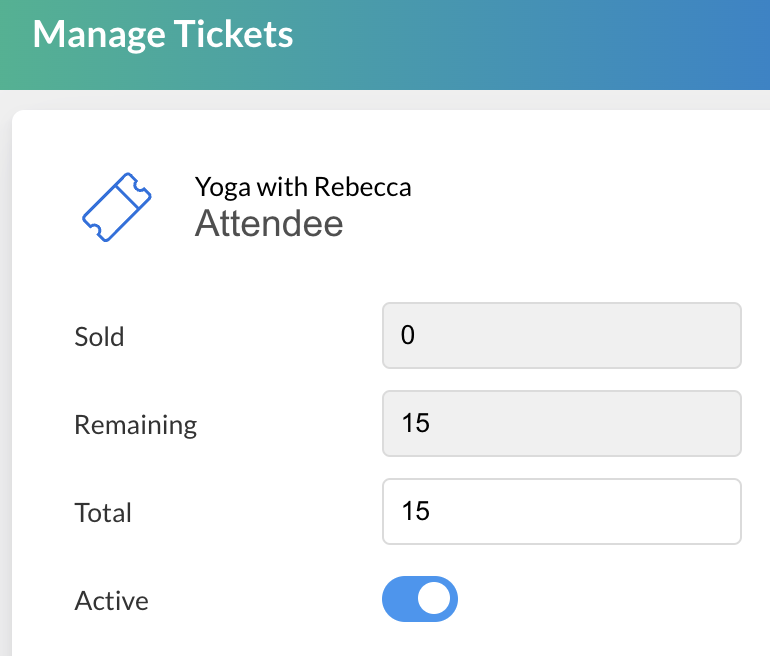Click the value 0 in Sold box

[x=407, y=335]
